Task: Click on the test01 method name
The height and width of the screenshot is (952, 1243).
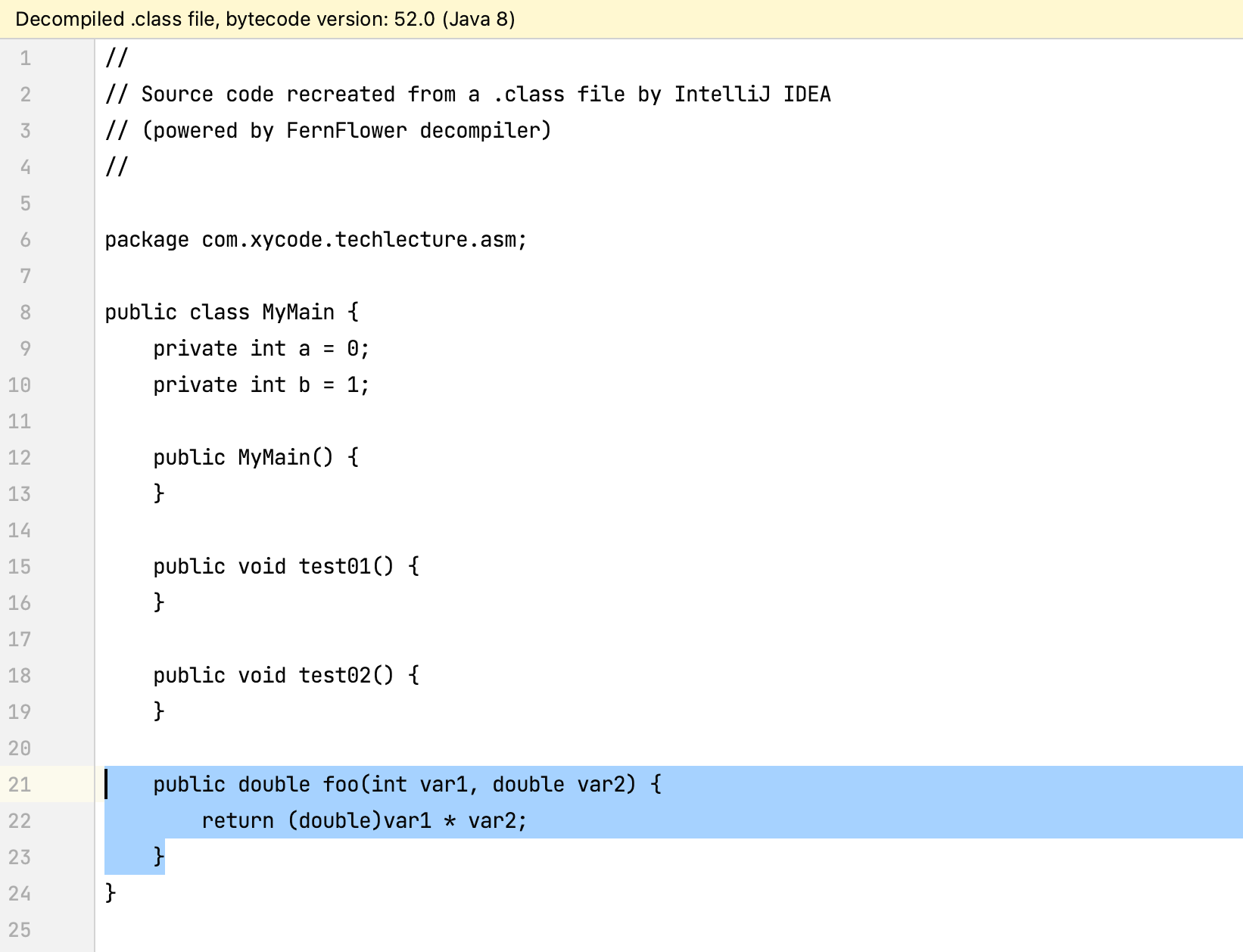Action: [x=335, y=567]
